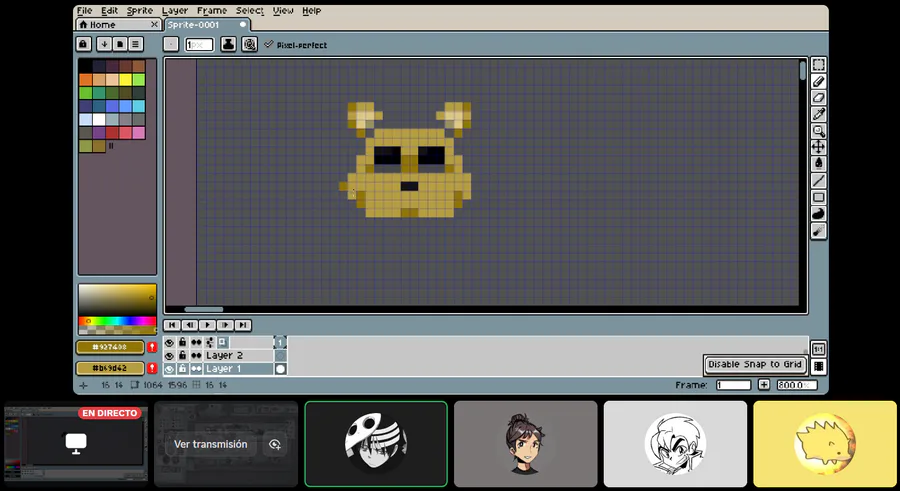Click background color warning red icon
Screen dimensions: 900x491
pos(152,368)
